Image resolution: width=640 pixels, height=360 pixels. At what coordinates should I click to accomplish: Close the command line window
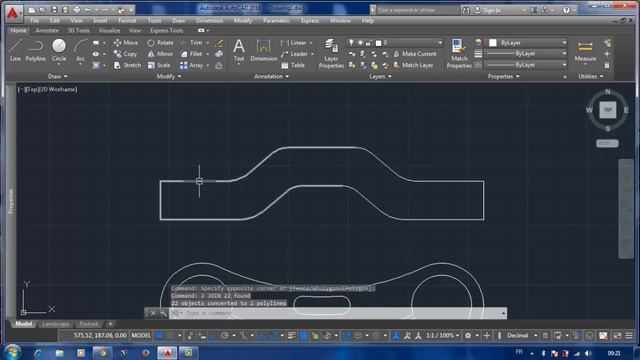(153, 313)
